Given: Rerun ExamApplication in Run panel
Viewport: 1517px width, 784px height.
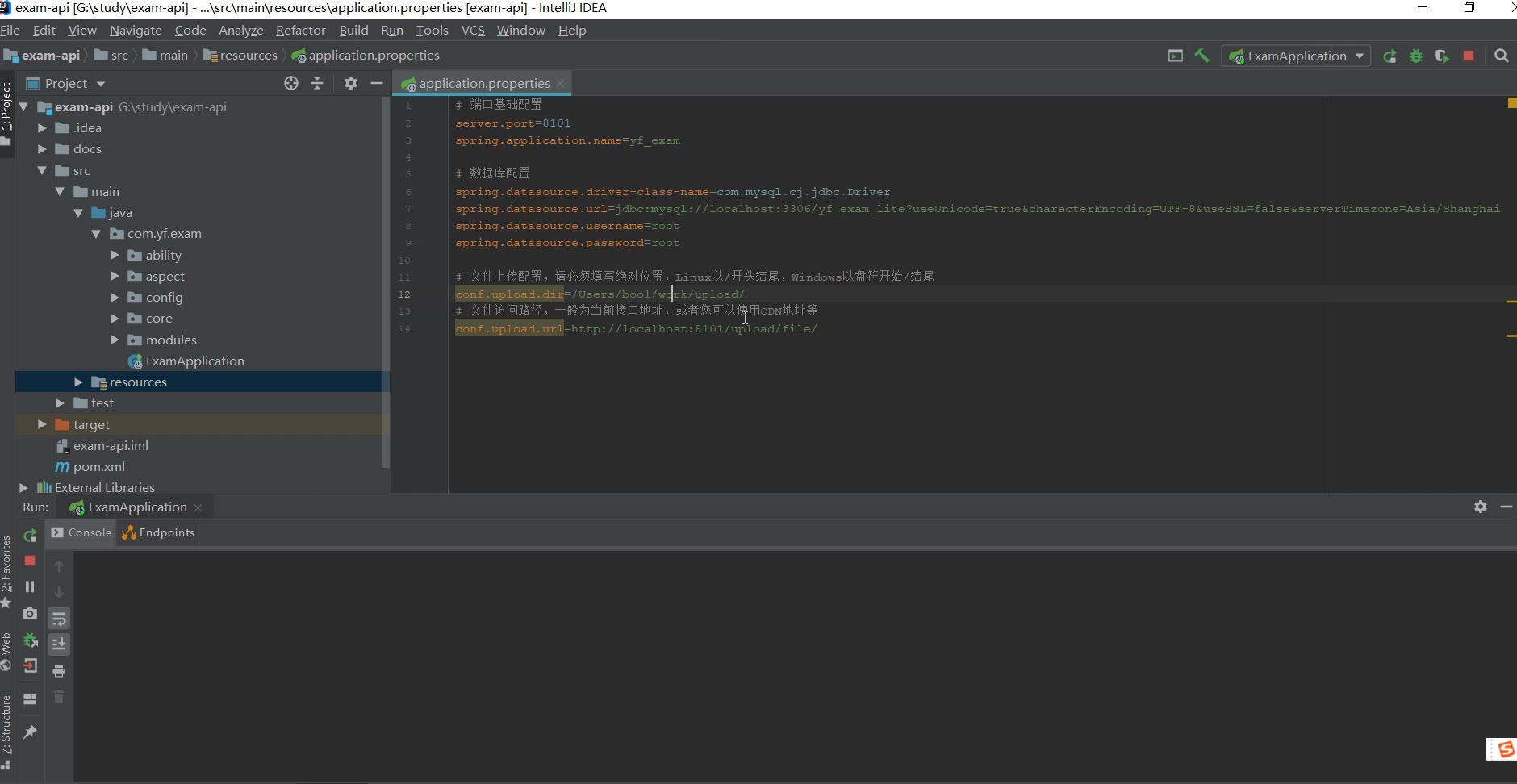Looking at the screenshot, I should tap(30, 536).
